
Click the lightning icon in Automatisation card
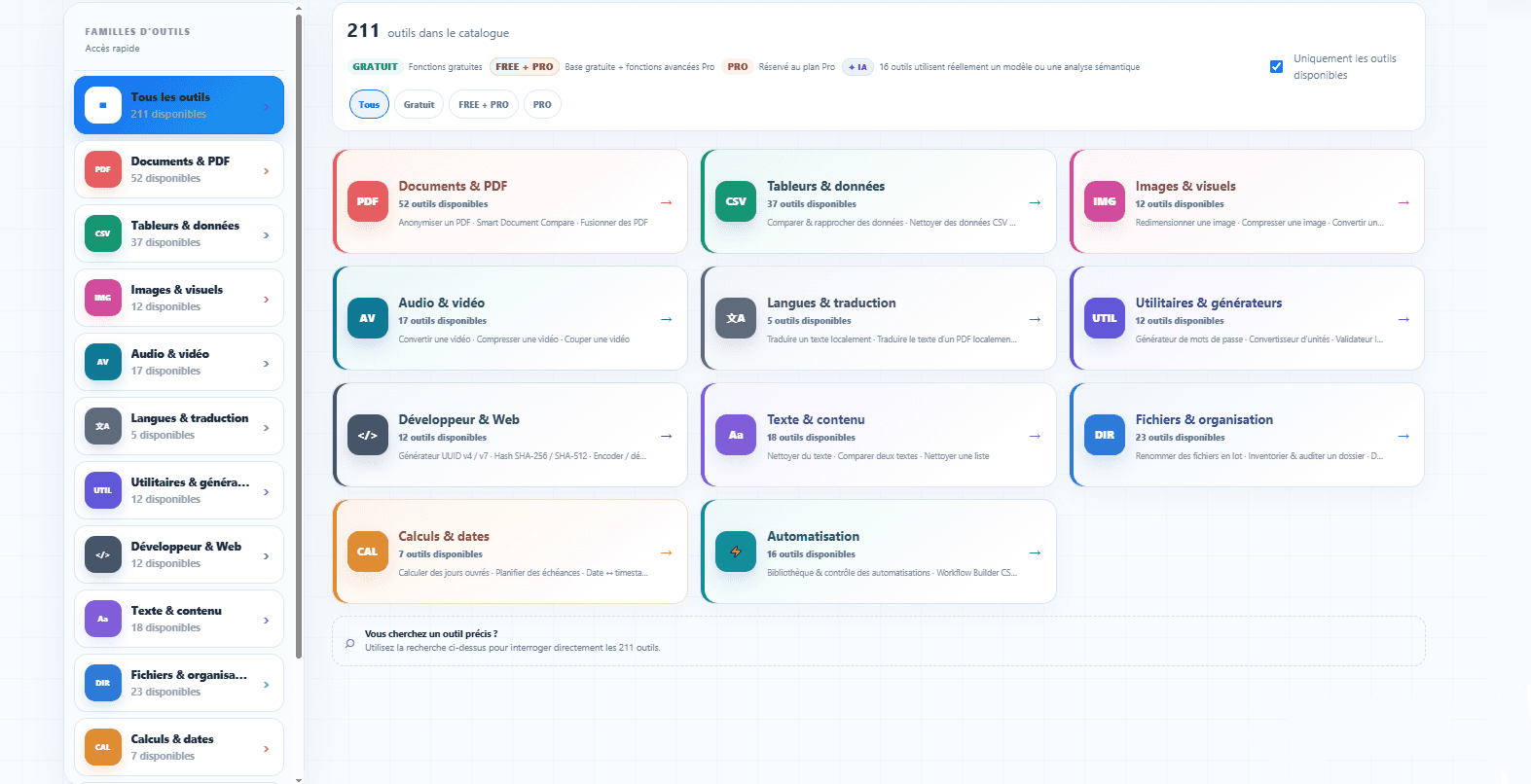point(736,552)
